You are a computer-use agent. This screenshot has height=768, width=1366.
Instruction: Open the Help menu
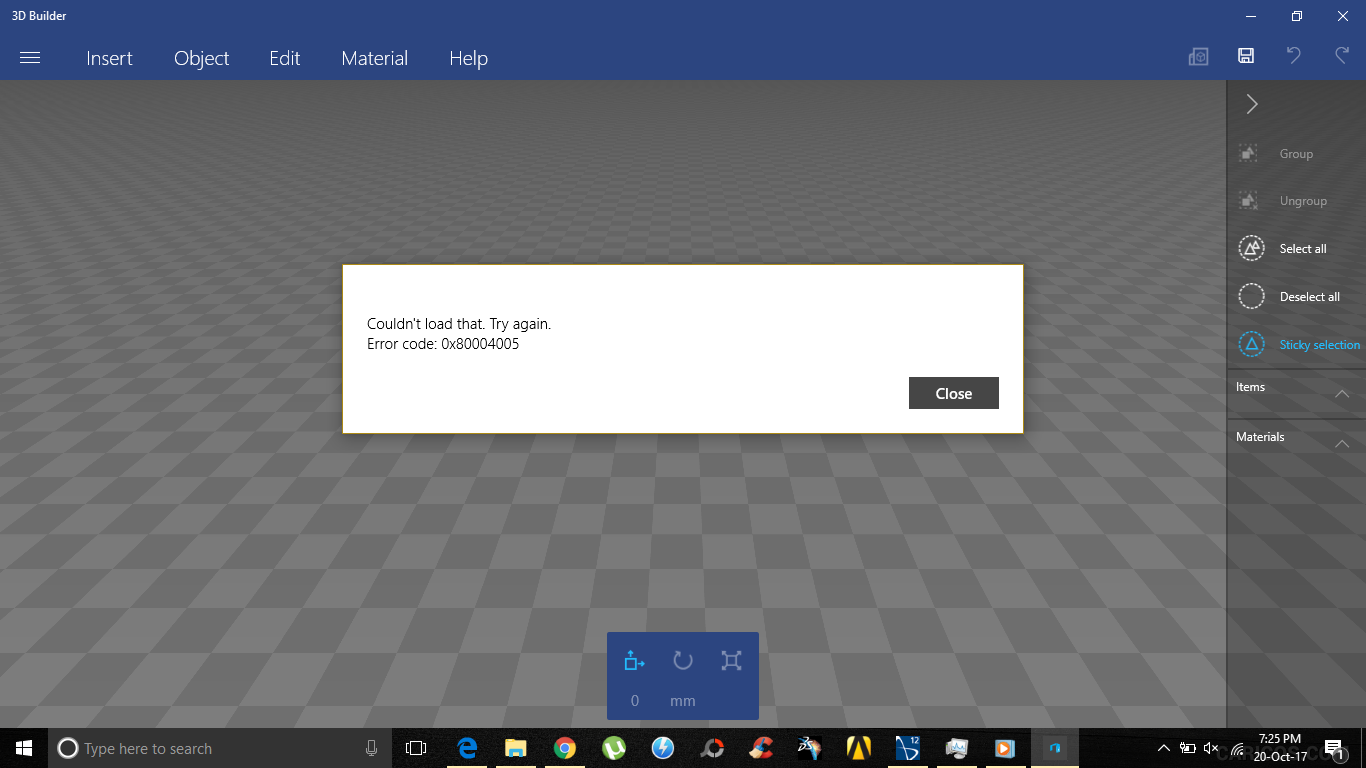[468, 58]
